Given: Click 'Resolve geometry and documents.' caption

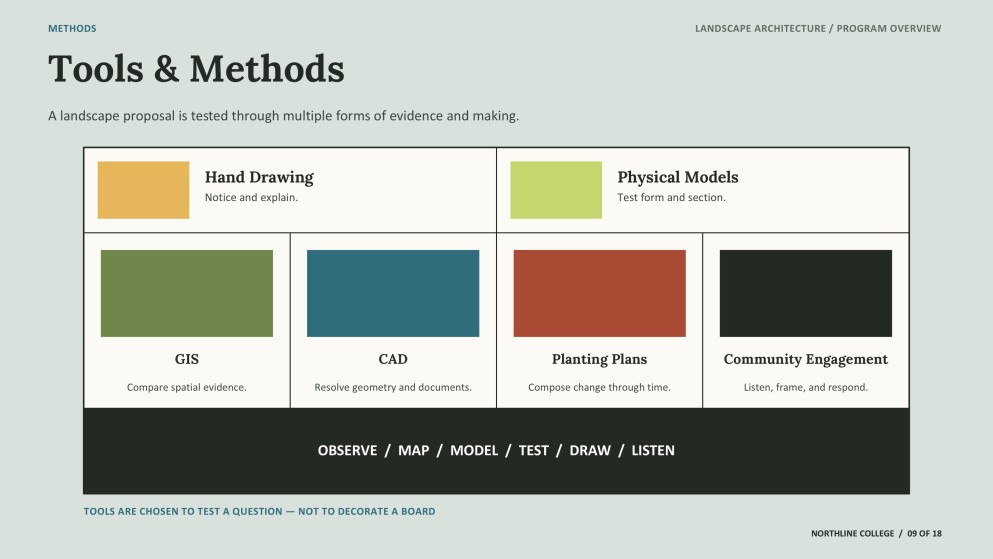Looking at the screenshot, I should [x=393, y=387].
